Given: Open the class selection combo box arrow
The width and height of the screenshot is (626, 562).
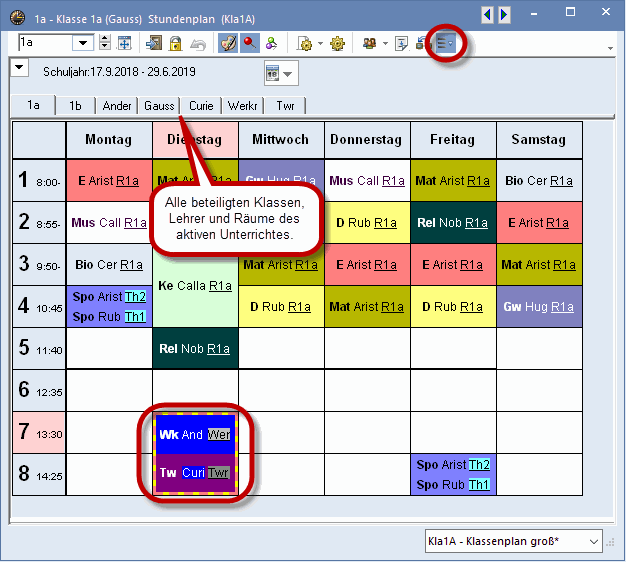Looking at the screenshot, I should point(83,43).
